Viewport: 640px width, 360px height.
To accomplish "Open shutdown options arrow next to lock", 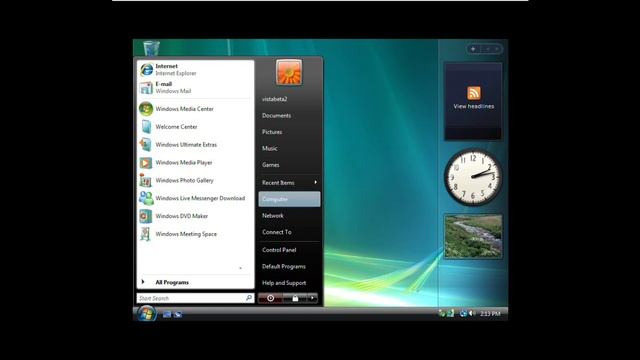I will [x=312, y=298].
